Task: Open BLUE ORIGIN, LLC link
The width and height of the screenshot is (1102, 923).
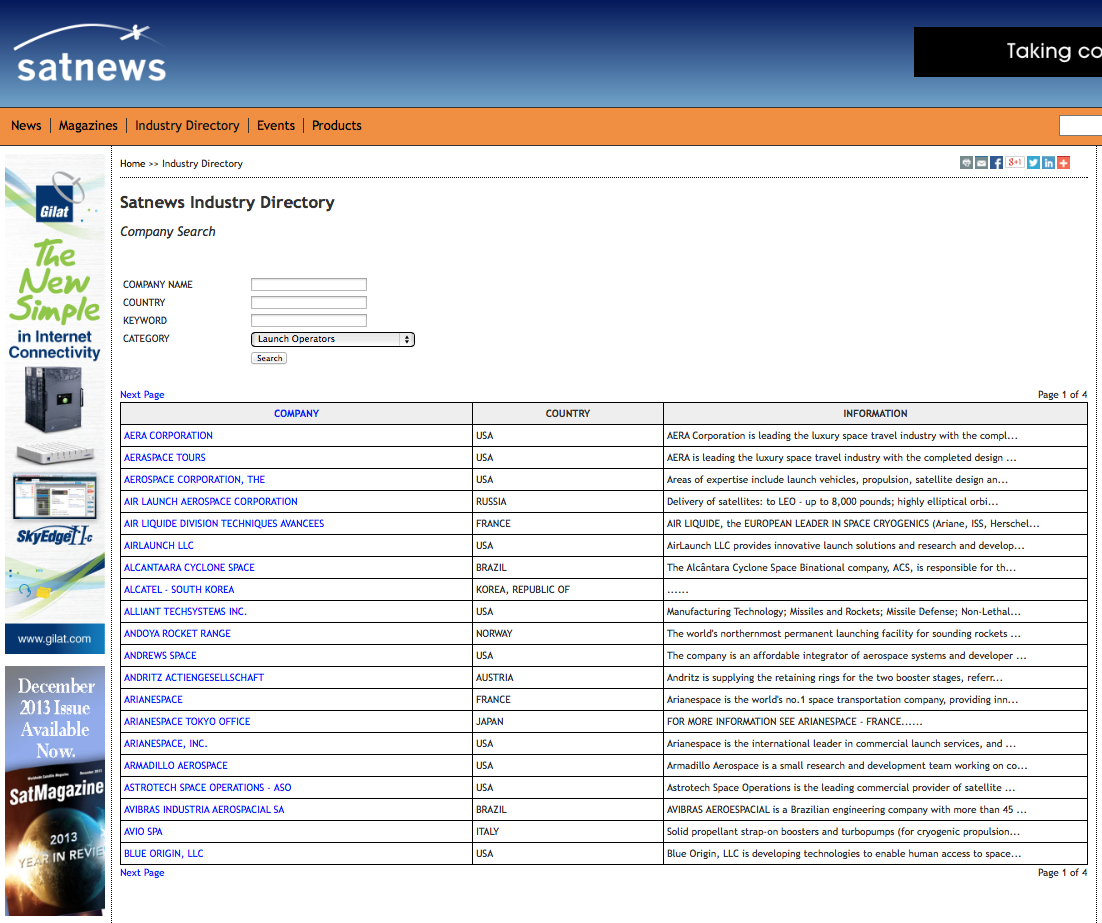Action: point(163,853)
